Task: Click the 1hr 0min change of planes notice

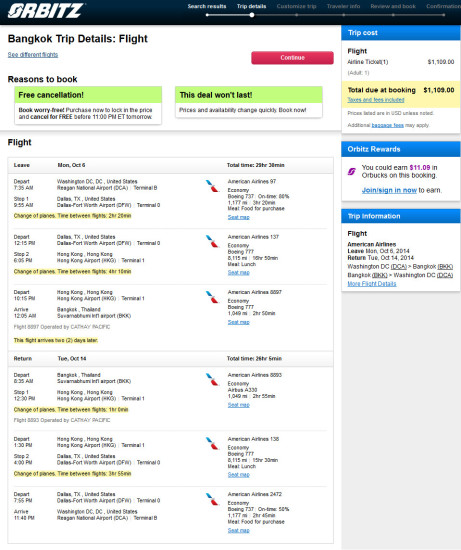Action: click(x=71, y=410)
